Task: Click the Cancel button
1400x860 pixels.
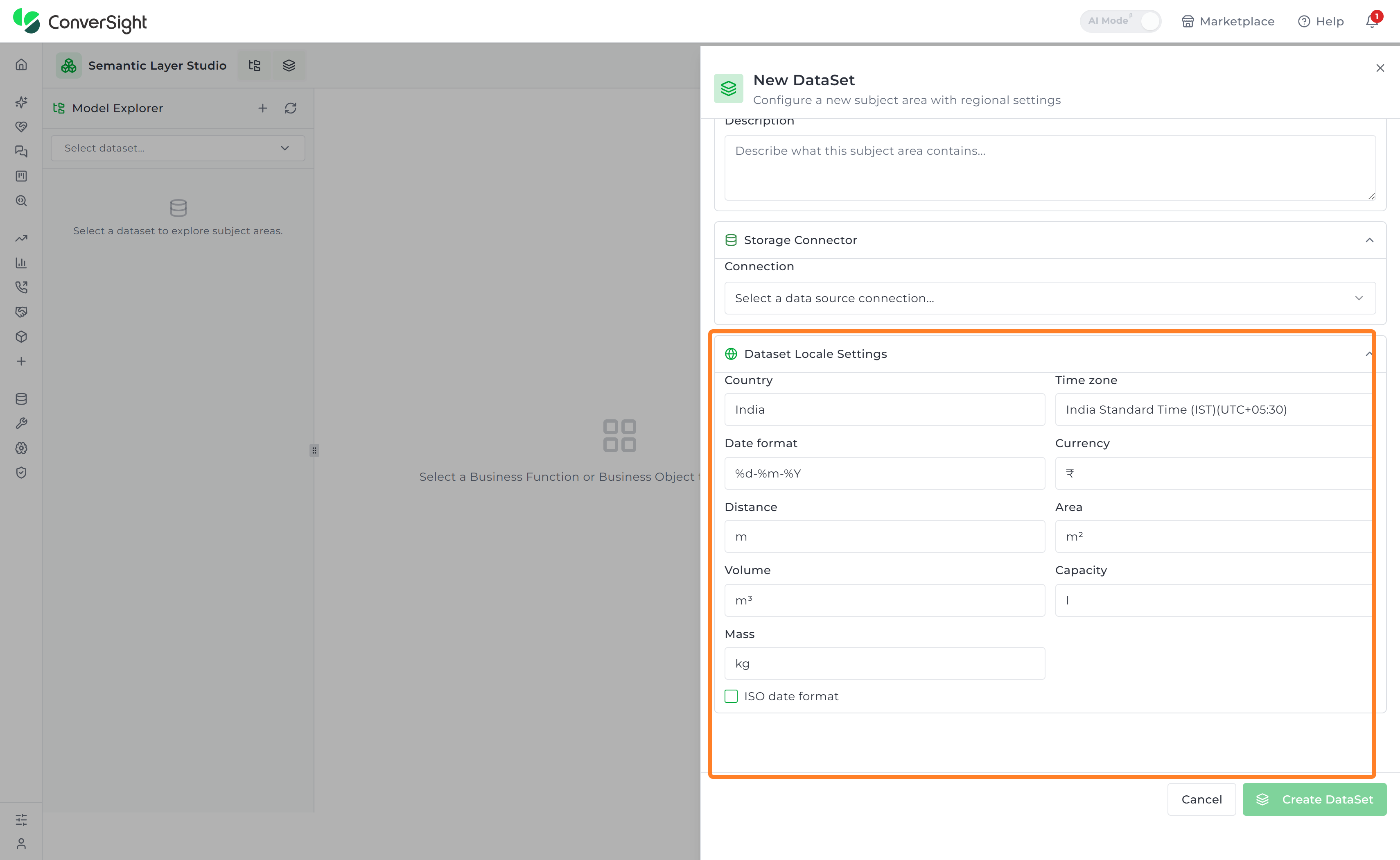Action: pos(1201,799)
